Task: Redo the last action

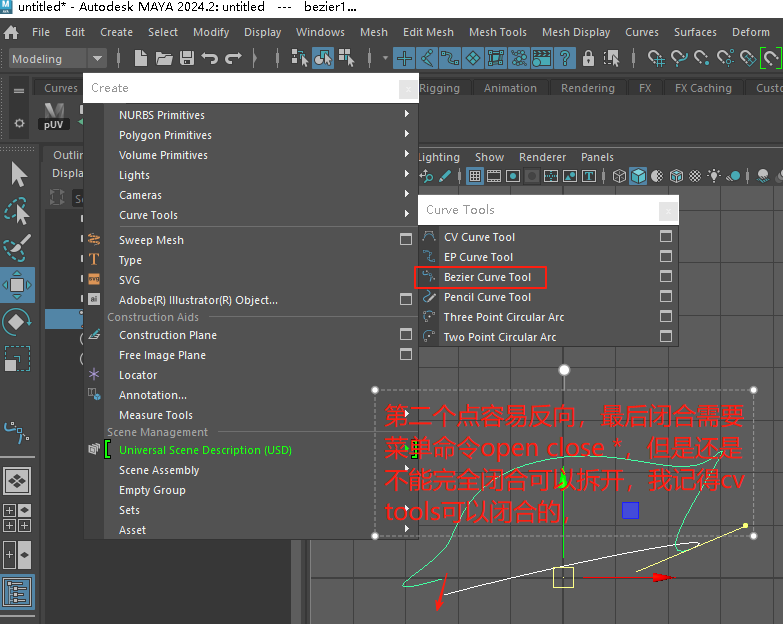Action: [x=233, y=58]
